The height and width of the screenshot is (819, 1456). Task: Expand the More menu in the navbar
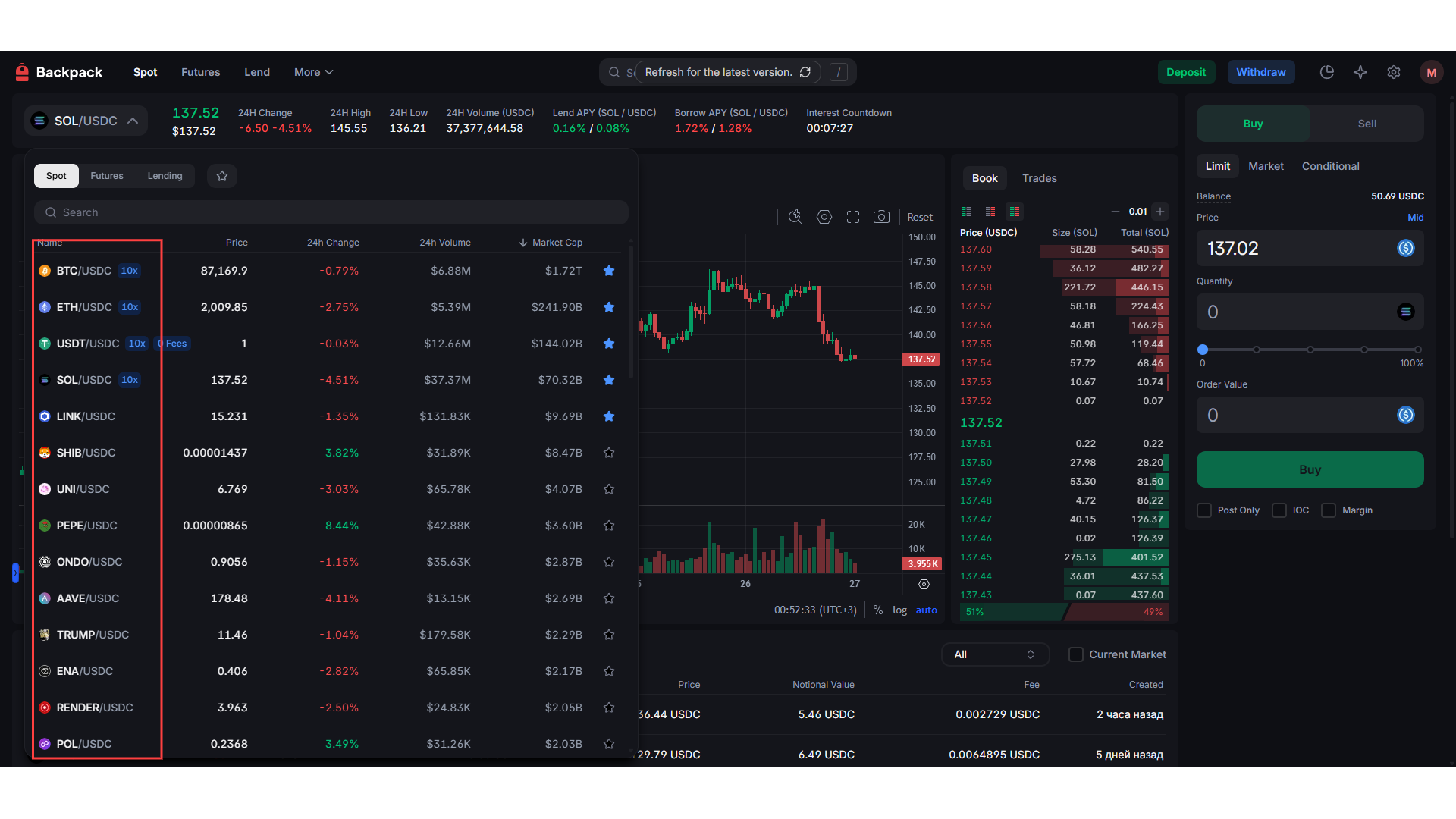pos(312,72)
